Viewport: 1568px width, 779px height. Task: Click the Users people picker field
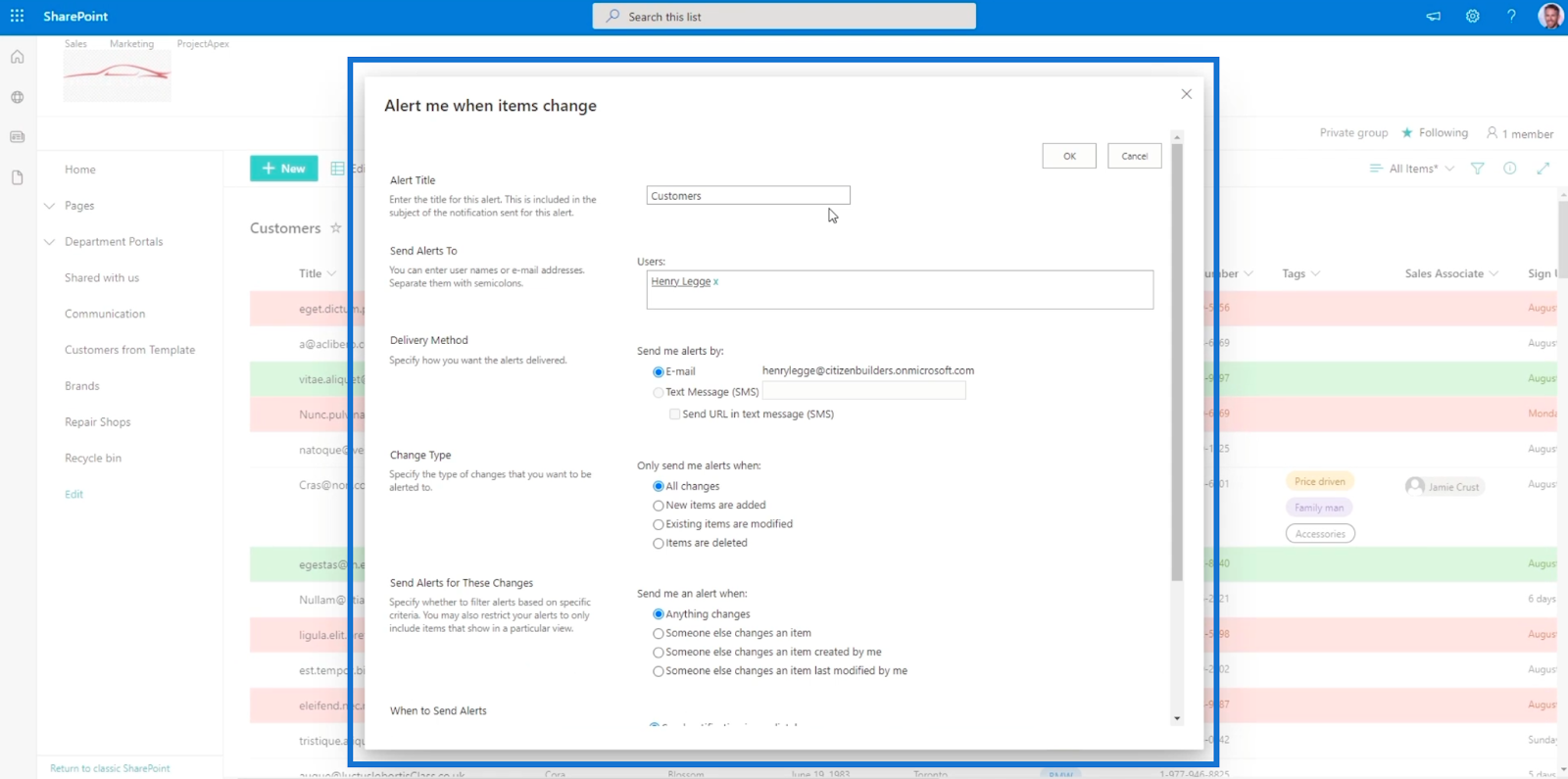tap(900, 290)
